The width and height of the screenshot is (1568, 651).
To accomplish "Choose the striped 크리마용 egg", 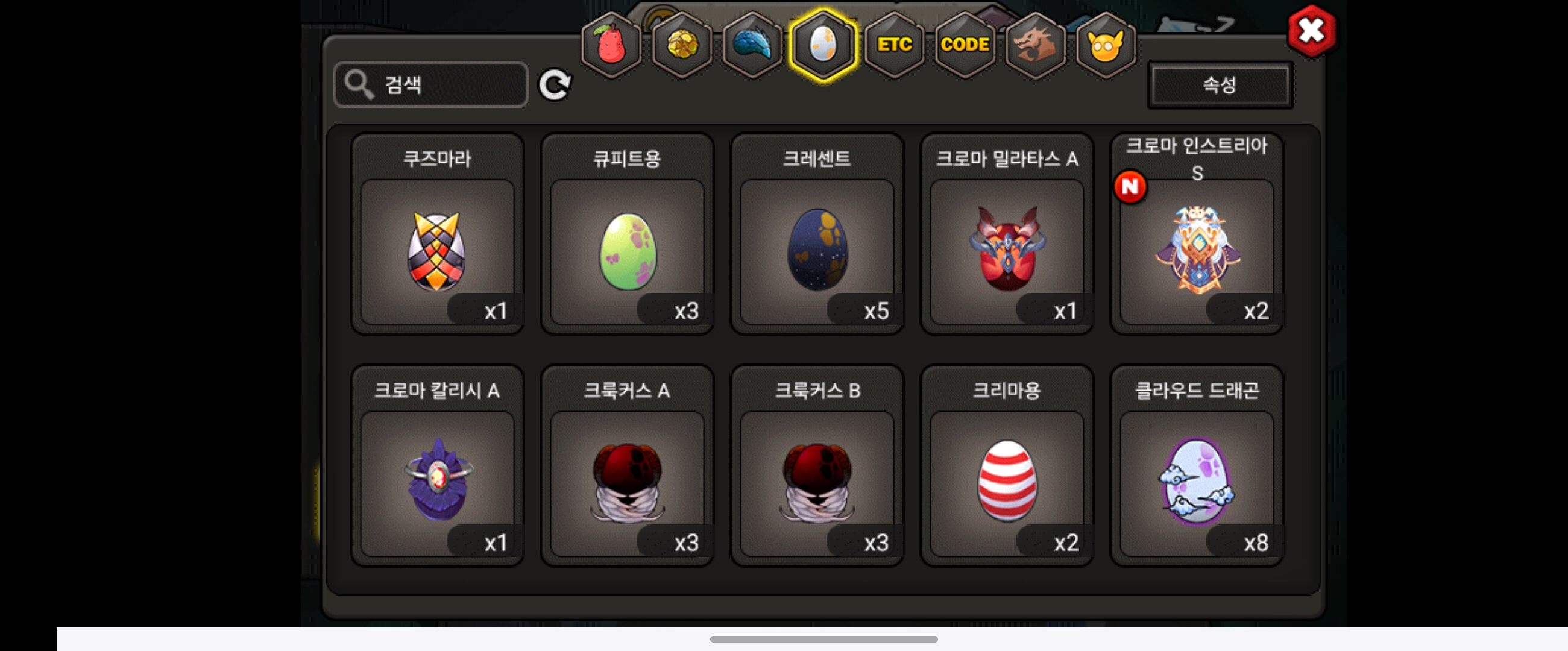I will coord(1007,466).
